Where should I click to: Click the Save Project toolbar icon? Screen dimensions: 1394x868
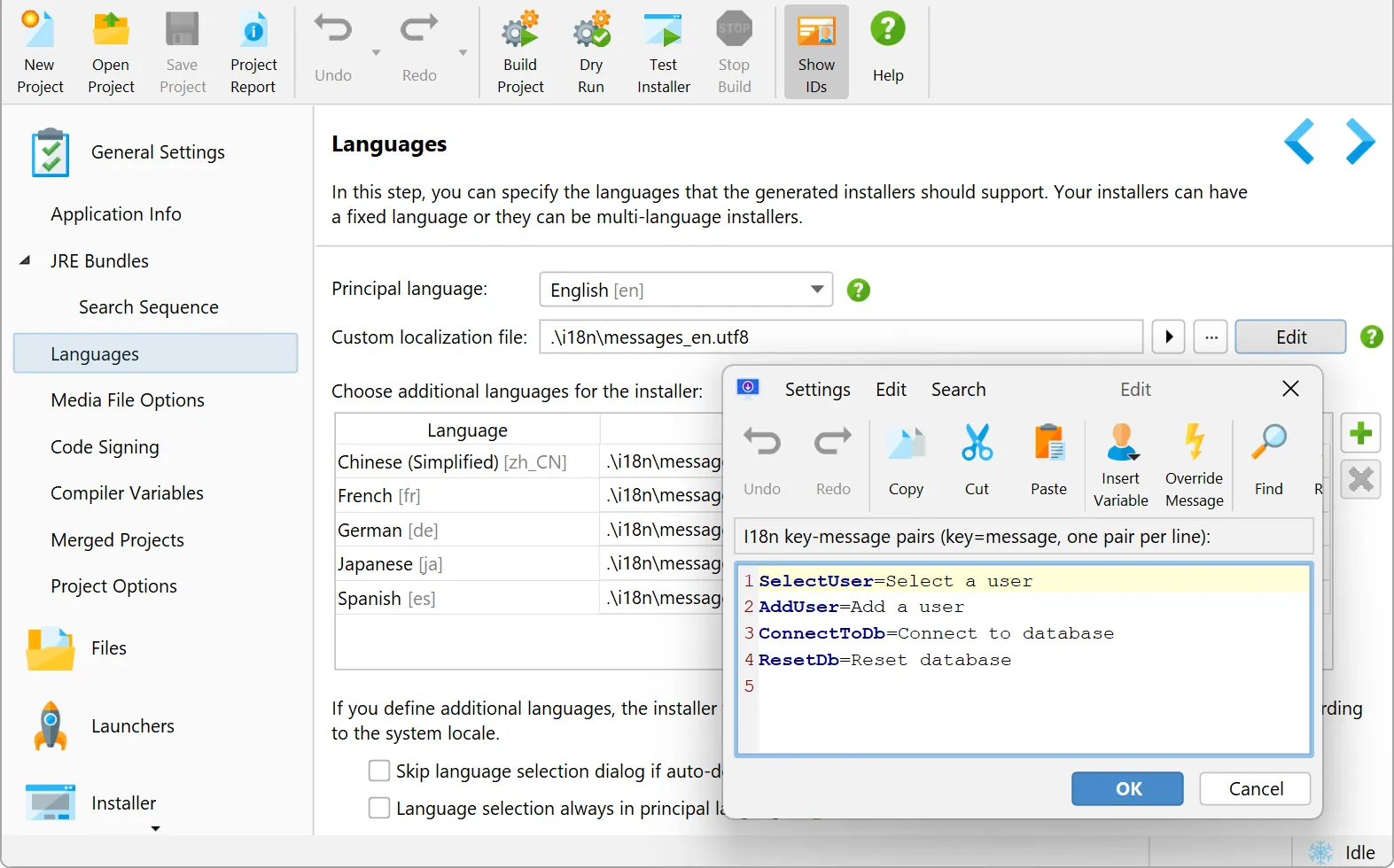tap(183, 51)
